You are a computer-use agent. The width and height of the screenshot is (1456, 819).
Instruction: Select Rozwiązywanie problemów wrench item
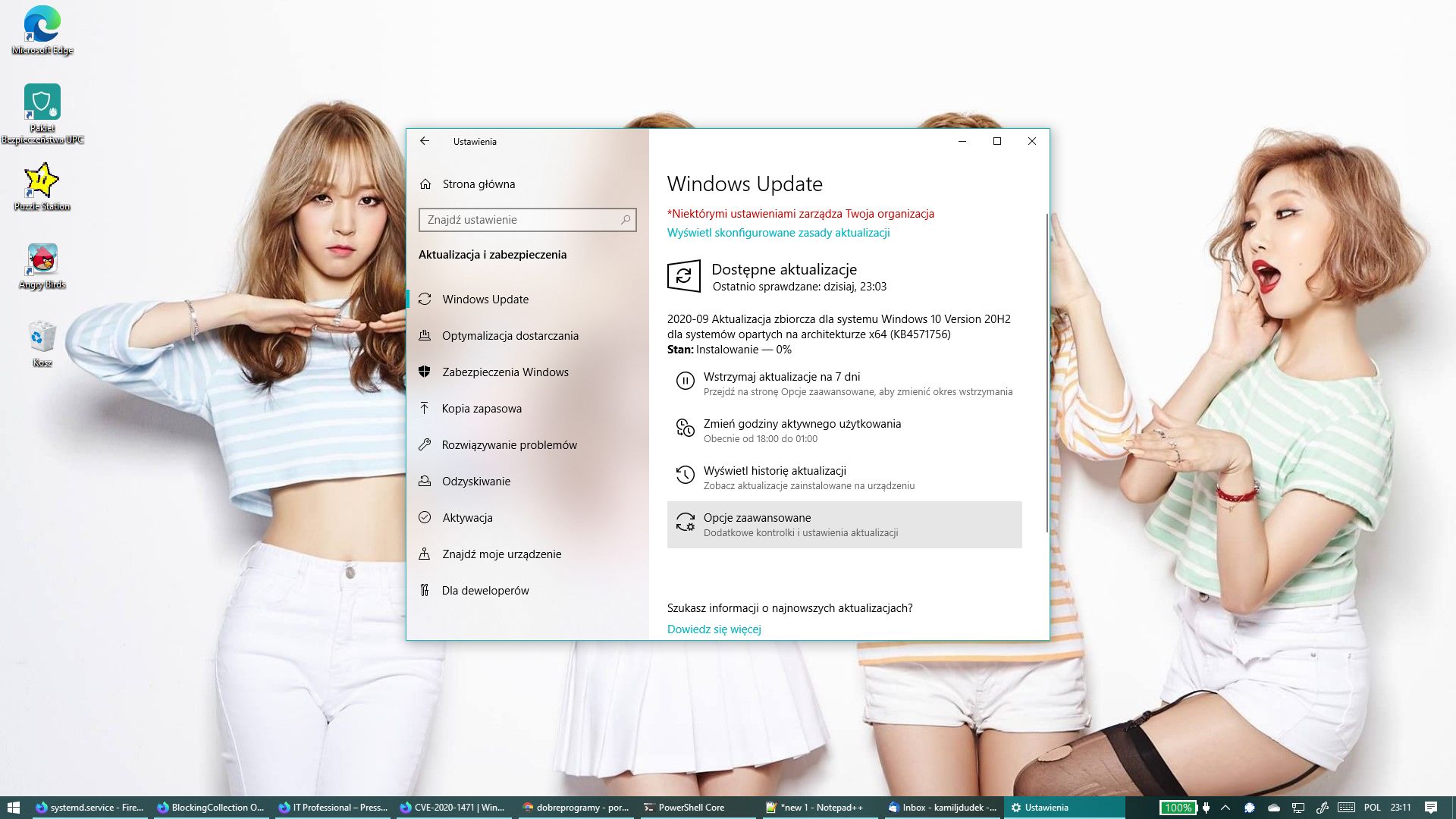(x=509, y=445)
